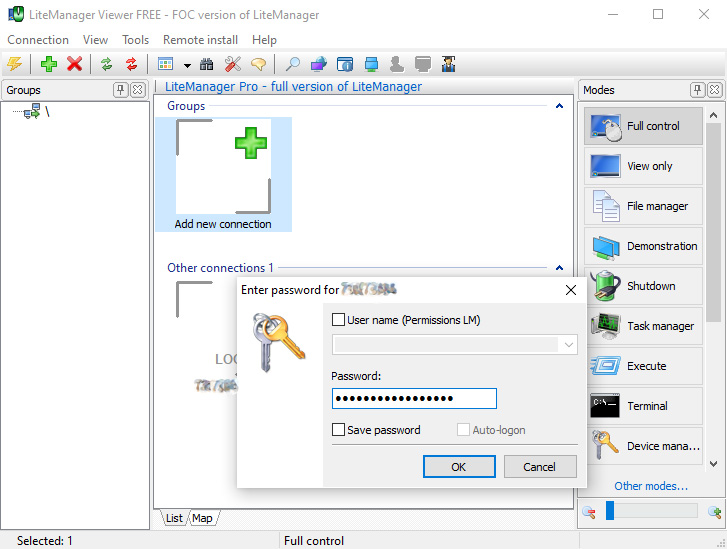Select Terminal mode
The width and height of the screenshot is (727, 549).
pos(644,406)
